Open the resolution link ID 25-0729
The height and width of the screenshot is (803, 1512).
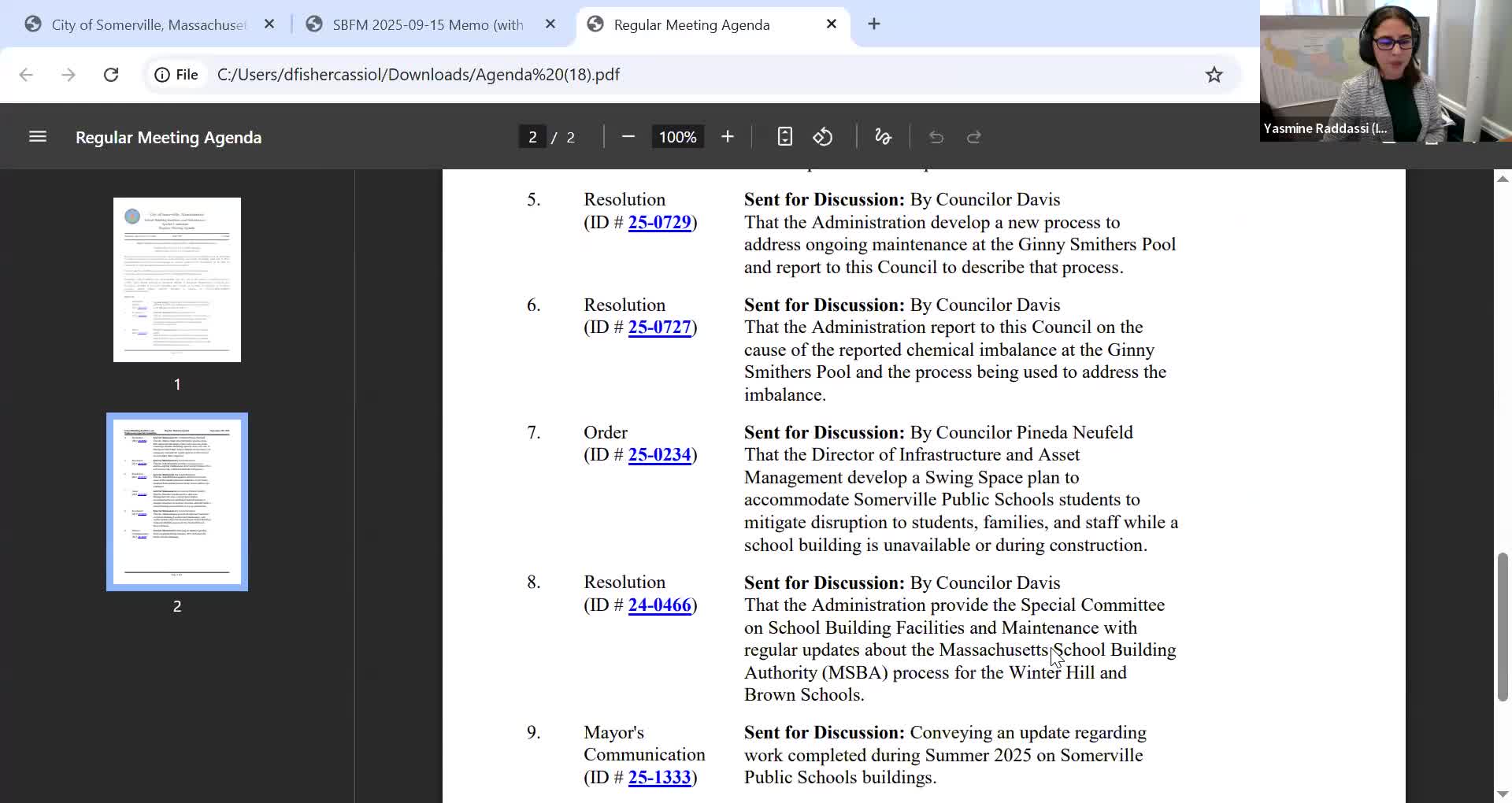coord(659,223)
